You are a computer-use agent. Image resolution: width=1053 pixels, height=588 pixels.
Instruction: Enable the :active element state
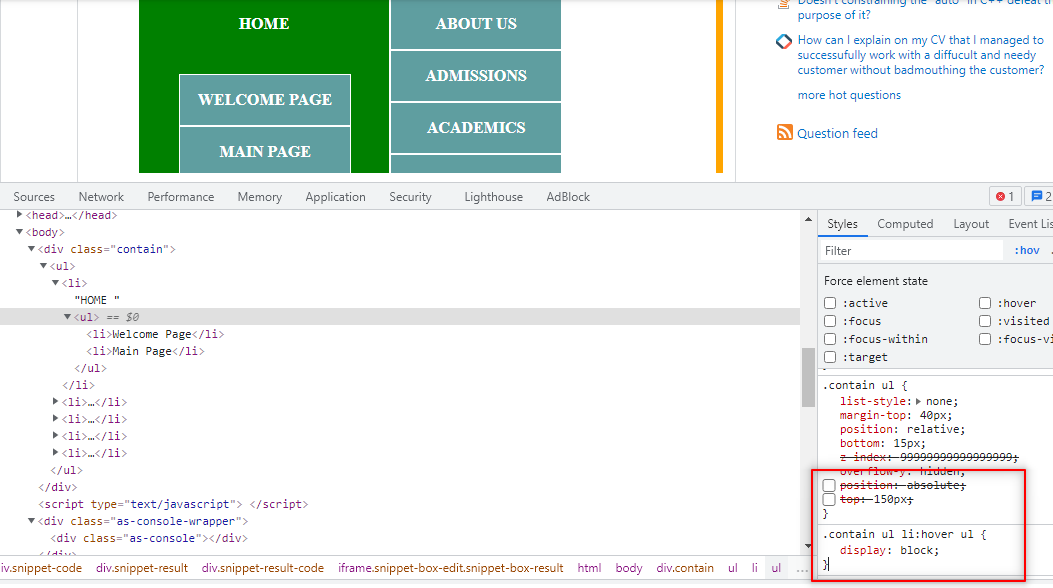click(x=830, y=303)
